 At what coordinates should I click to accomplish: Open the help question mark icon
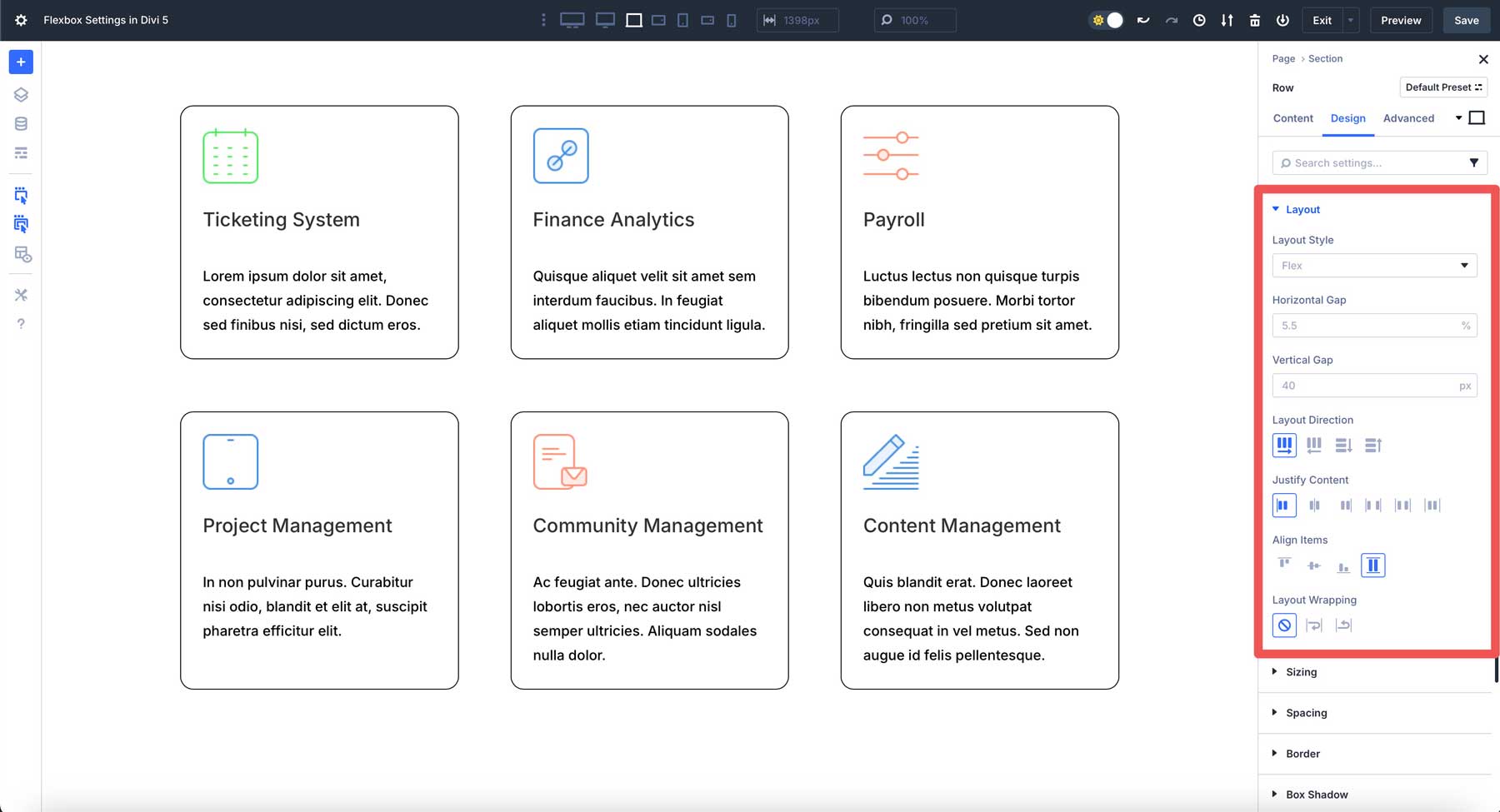[x=21, y=324]
